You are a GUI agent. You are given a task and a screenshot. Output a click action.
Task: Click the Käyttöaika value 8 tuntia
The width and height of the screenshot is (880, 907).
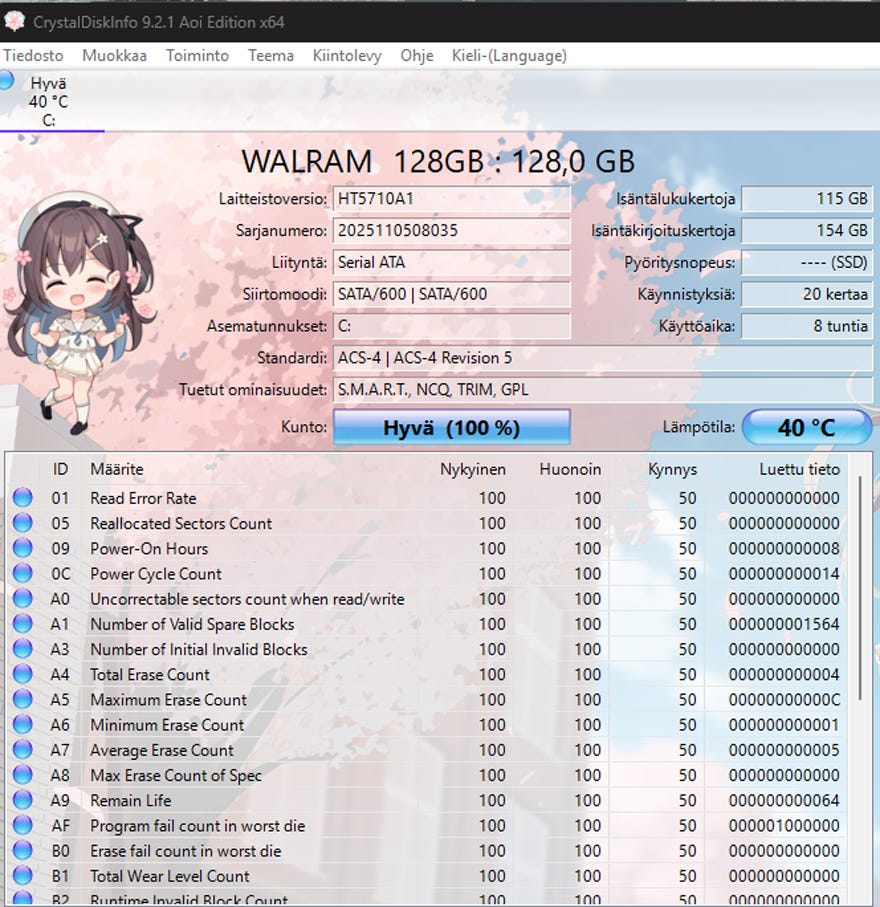(807, 326)
